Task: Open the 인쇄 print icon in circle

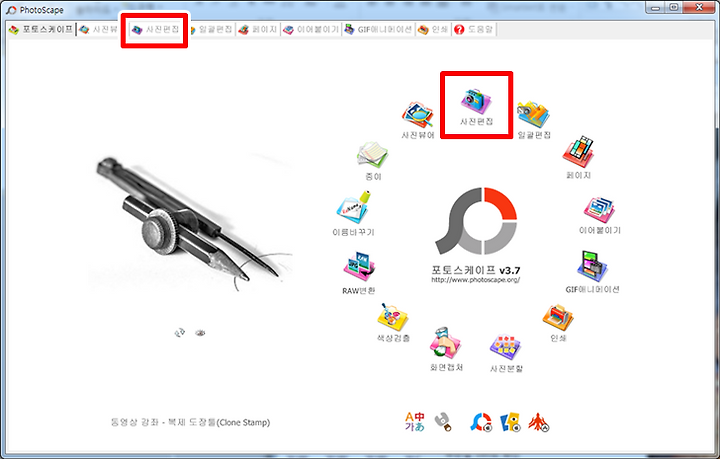Action: tap(558, 323)
